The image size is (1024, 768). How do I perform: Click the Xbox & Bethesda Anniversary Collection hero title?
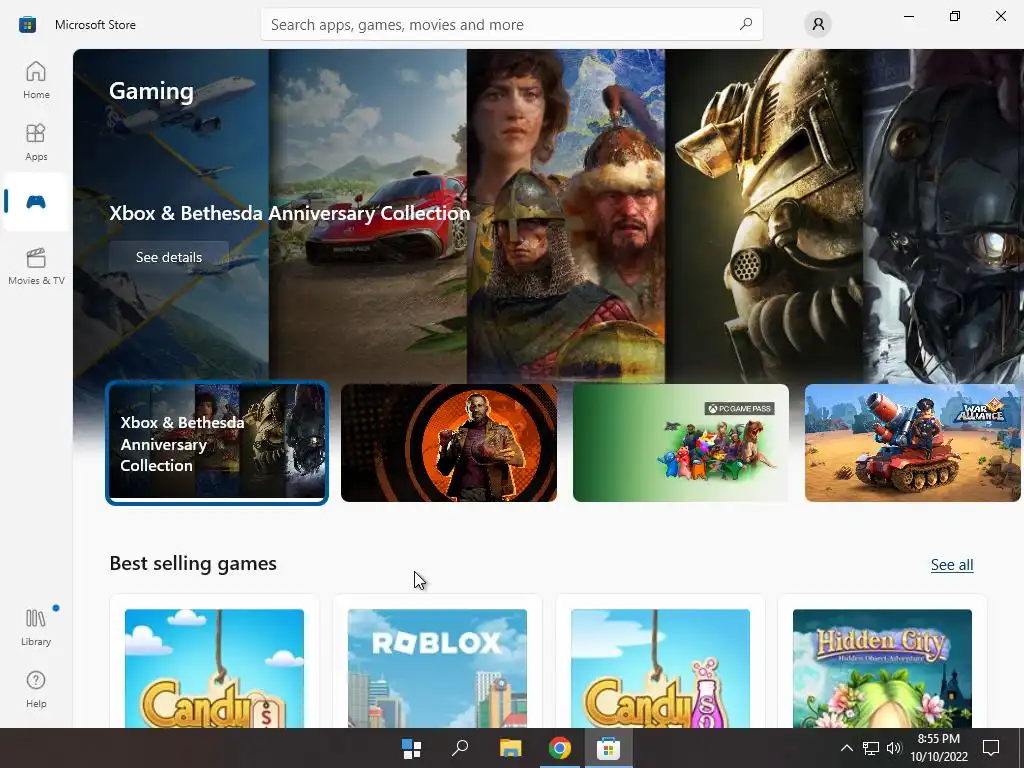(289, 213)
